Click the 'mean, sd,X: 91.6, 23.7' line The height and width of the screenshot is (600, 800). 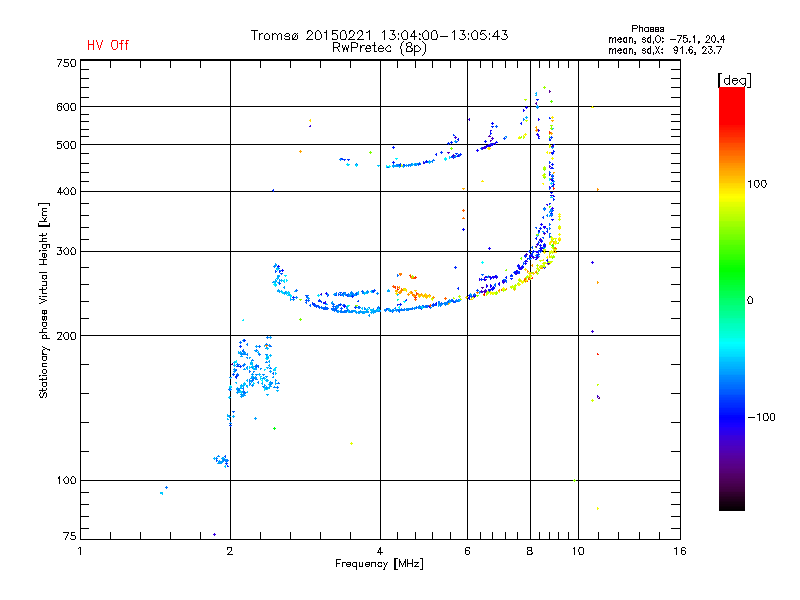point(665,50)
